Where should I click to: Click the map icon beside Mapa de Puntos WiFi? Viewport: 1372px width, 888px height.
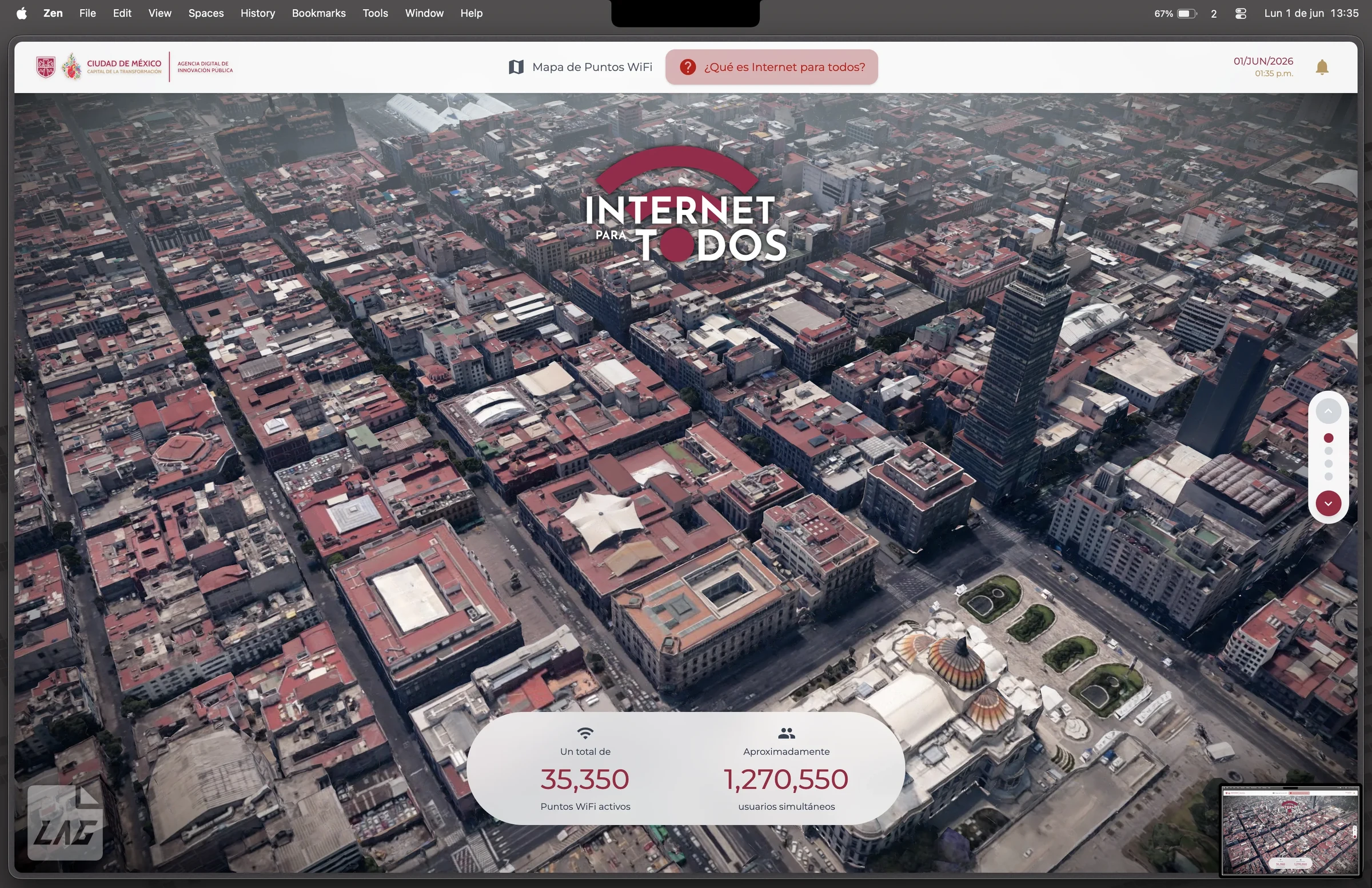(x=516, y=67)
